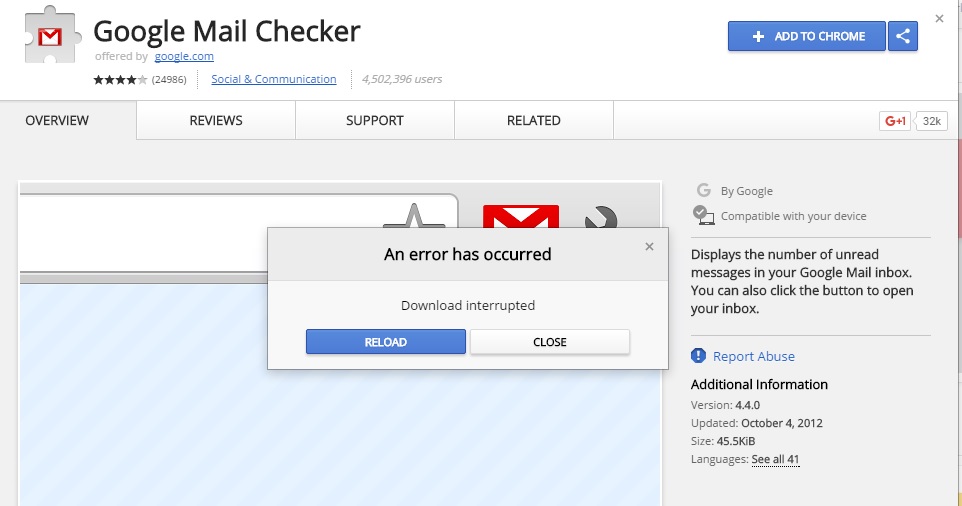This screenshot has height=506, width=962.
Task: Open the google.com publisher link
Action: (184, 57)
